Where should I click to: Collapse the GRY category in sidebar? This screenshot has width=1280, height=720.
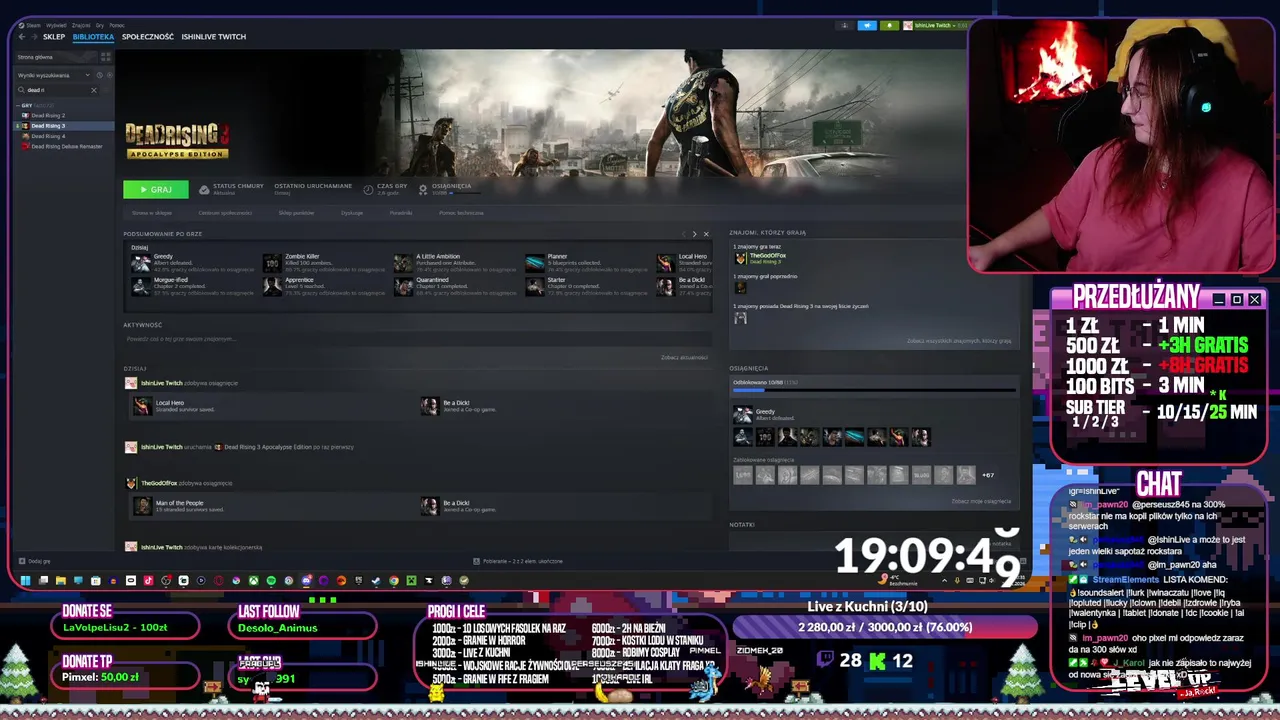(x=18, y=105)
